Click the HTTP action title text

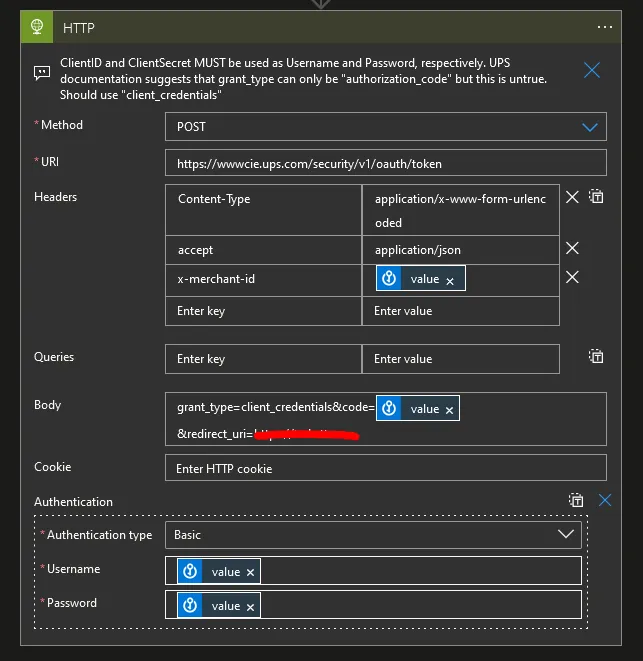(x=78, y=28)
